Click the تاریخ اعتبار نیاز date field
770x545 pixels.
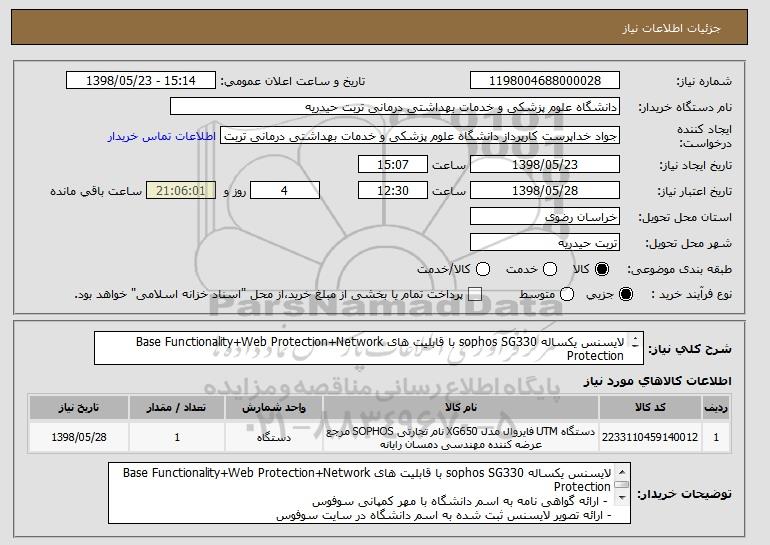coord(545,191)
